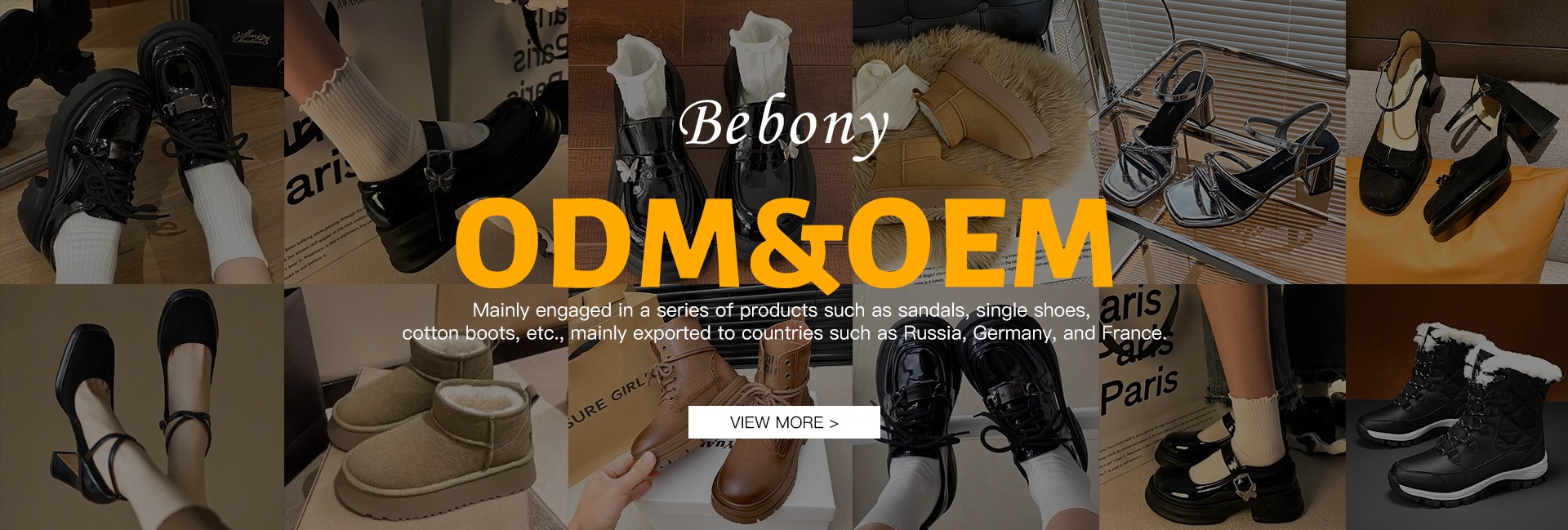
Task: Select the Mary Jane with cream sock photo
Action: coord(1223,407)
